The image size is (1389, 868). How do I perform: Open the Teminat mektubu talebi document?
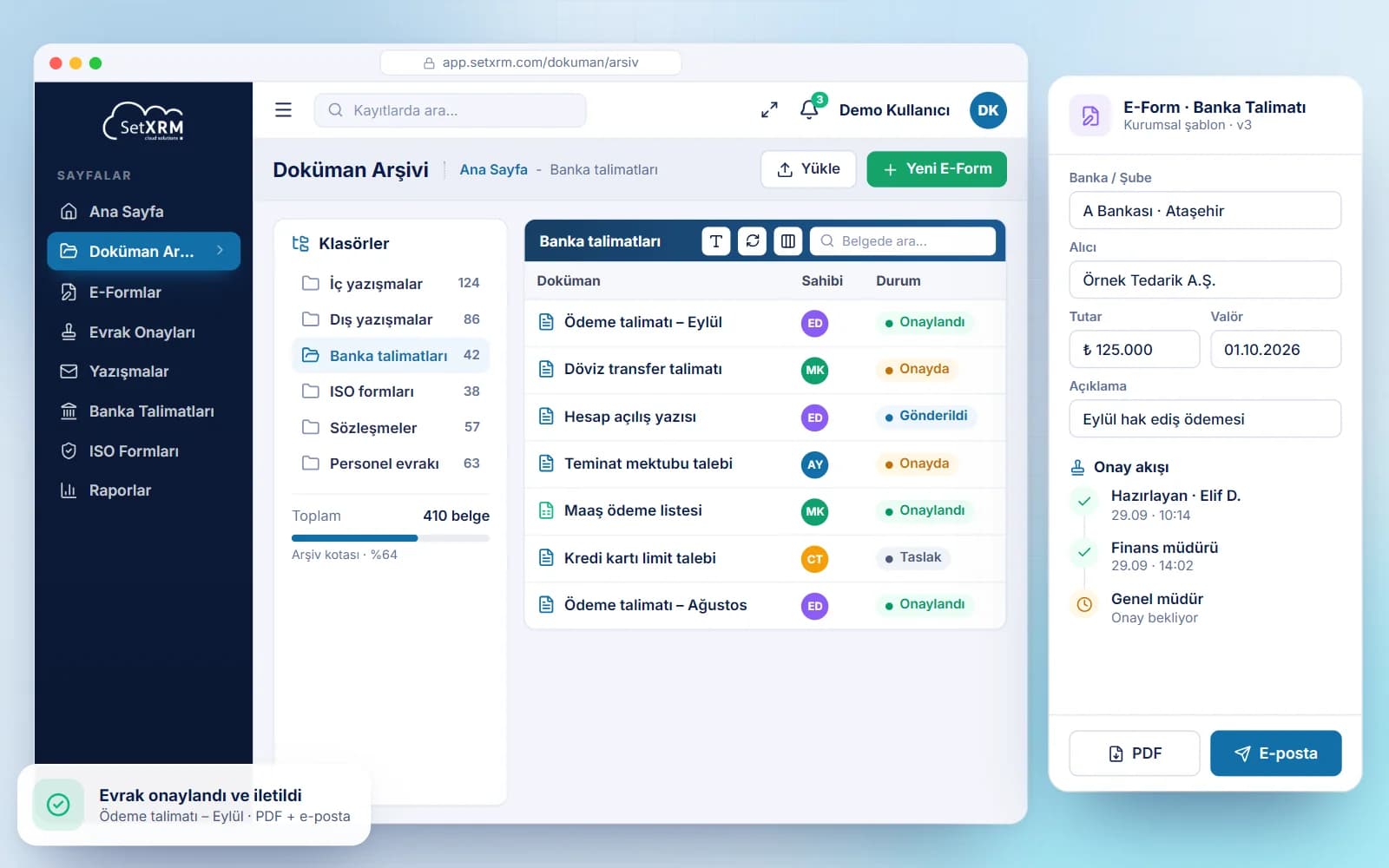click(648, 464)
